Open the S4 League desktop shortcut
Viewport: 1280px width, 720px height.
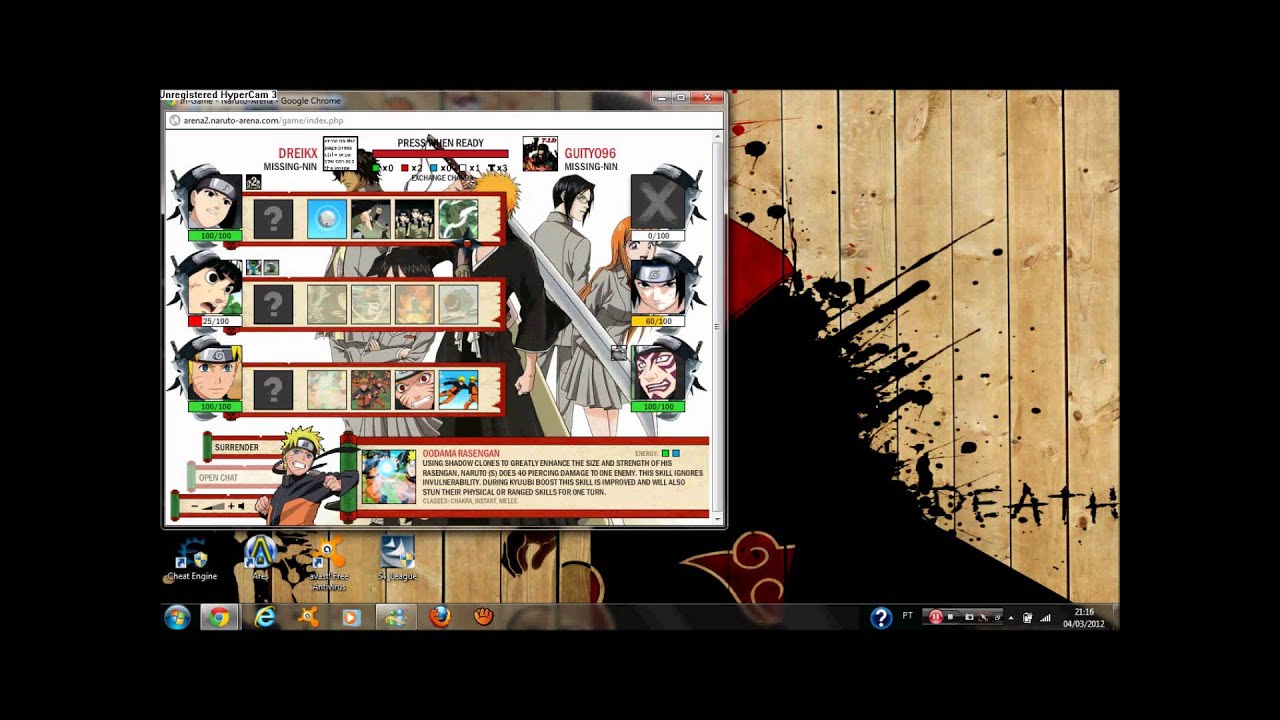tap(397, 560)
